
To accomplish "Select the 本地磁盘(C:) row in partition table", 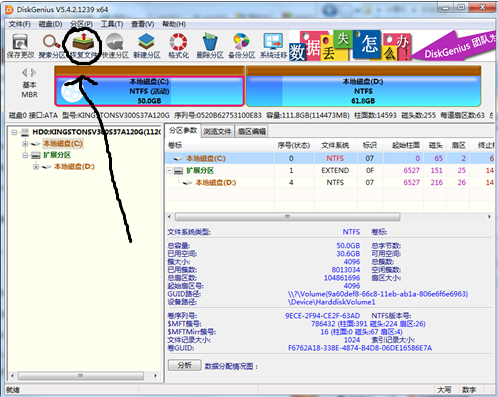I will [329, 158].
